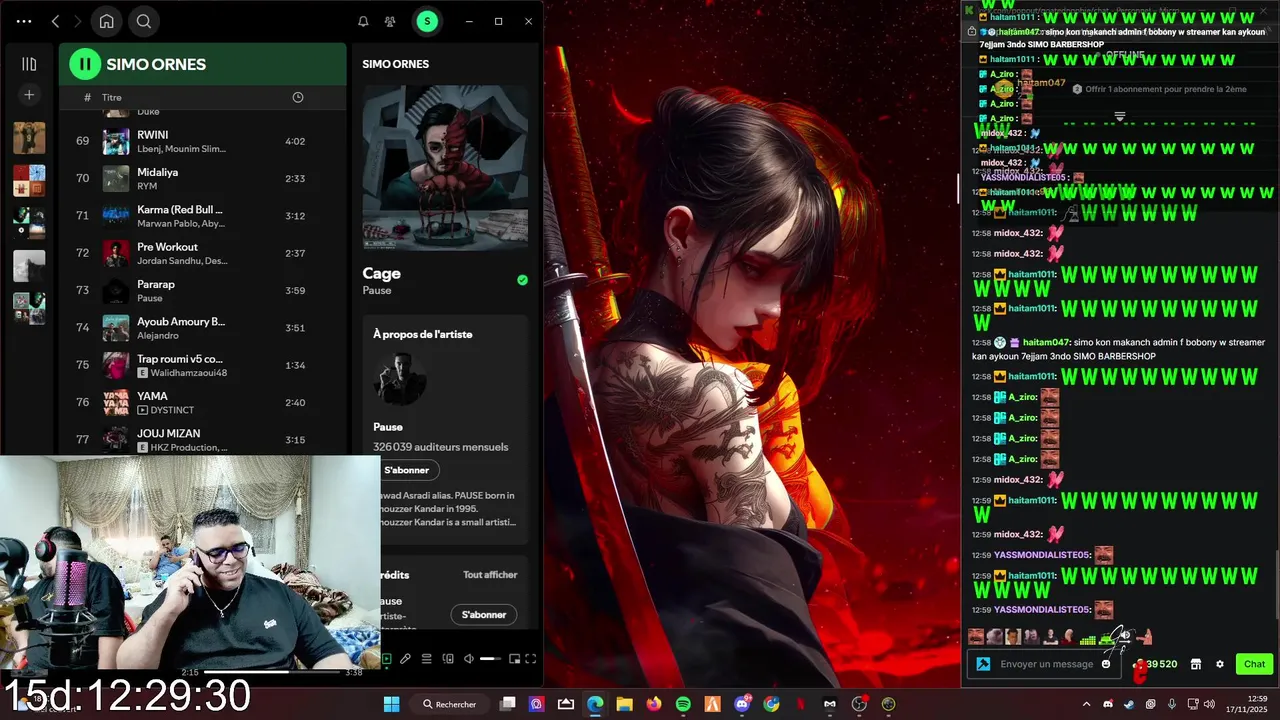Open Spotify Home

[x=107, y=21]
